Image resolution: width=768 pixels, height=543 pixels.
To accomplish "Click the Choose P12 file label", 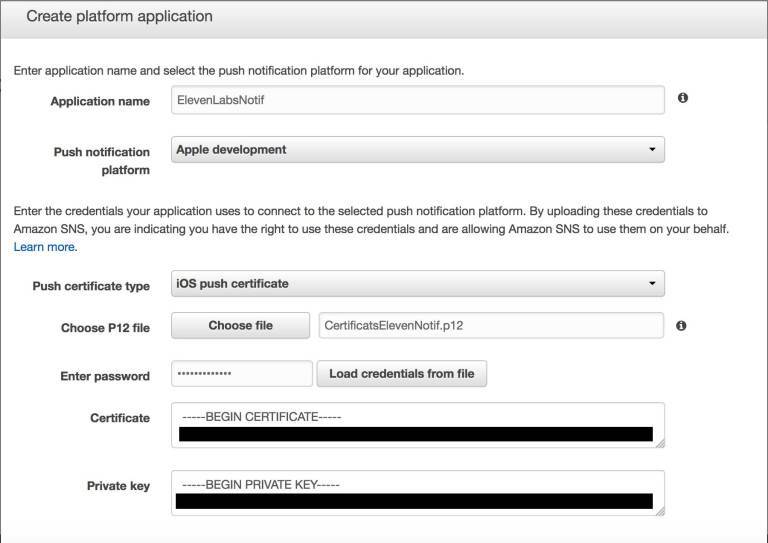I will pyautogui.click(x=105, y=327).
